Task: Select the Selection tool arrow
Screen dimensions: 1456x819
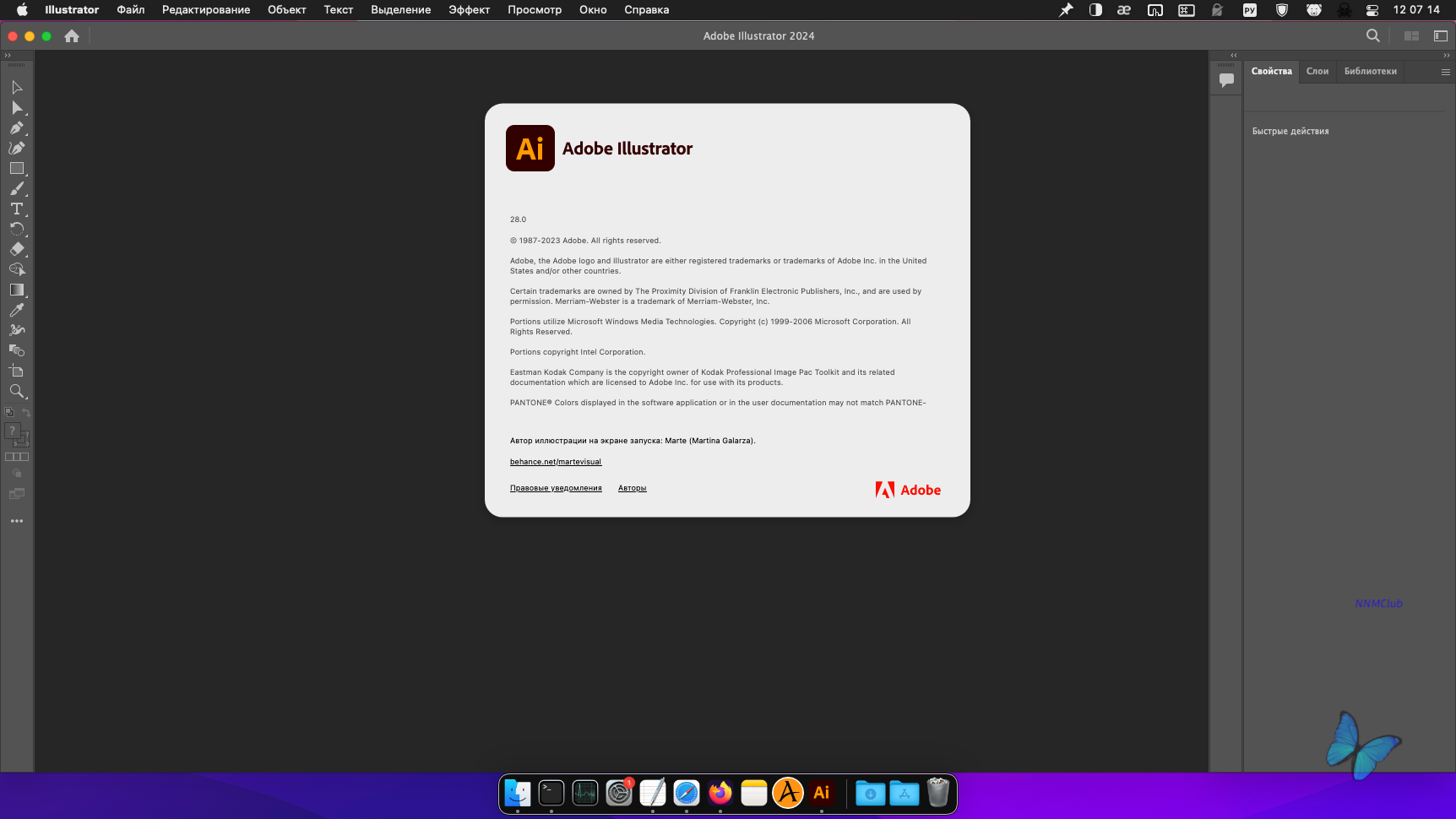Action: pos(17,88)
